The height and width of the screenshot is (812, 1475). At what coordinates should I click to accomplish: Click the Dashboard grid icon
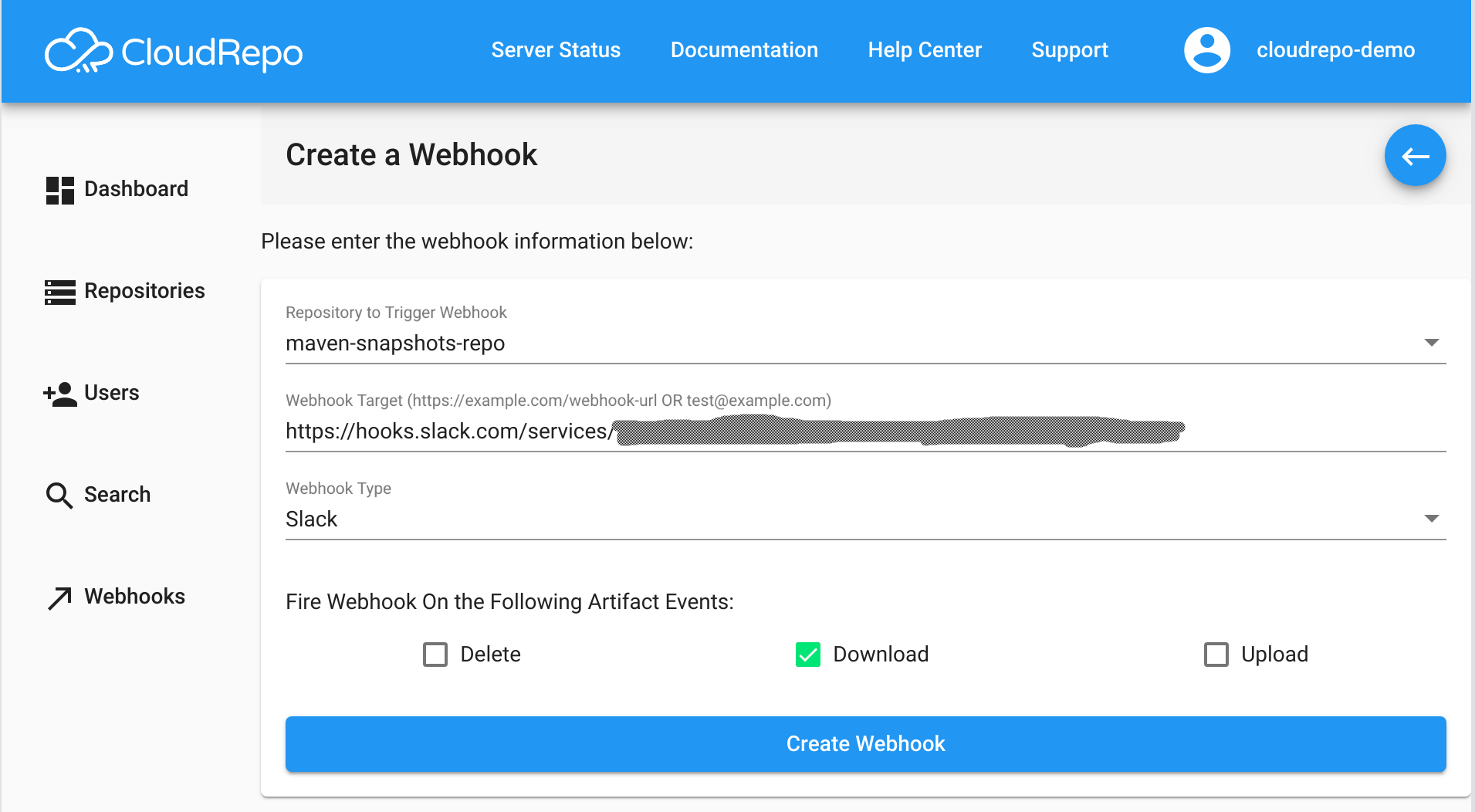click(x=60, y=190)
